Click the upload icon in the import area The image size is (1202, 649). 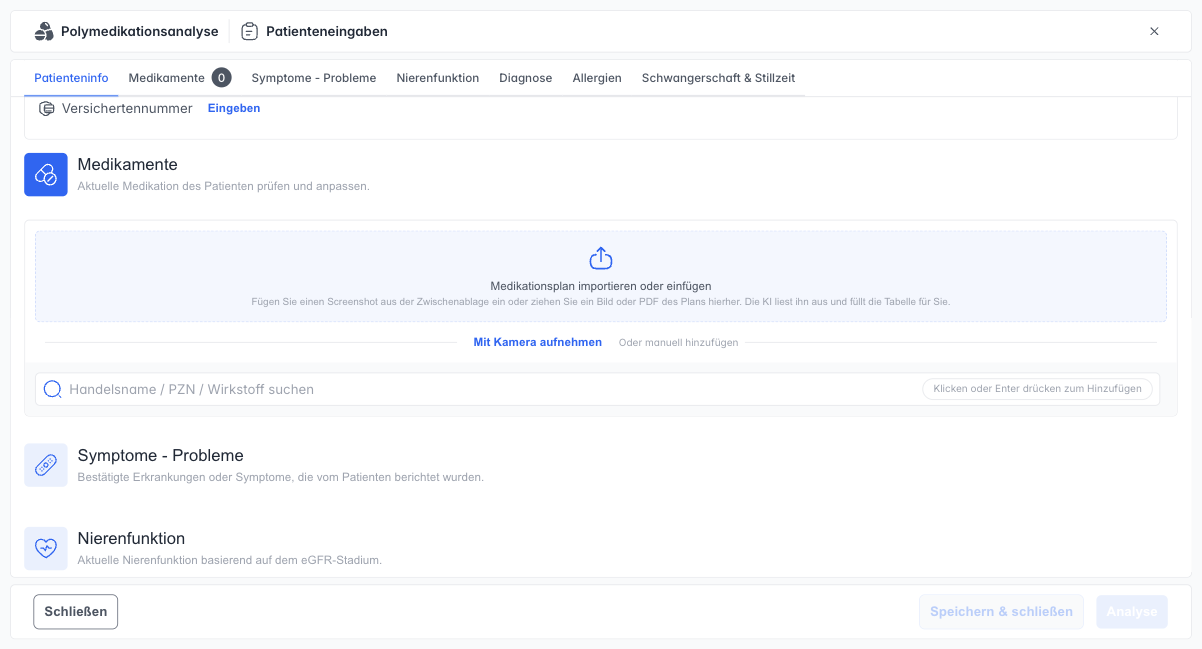click(x=601, y=259)
